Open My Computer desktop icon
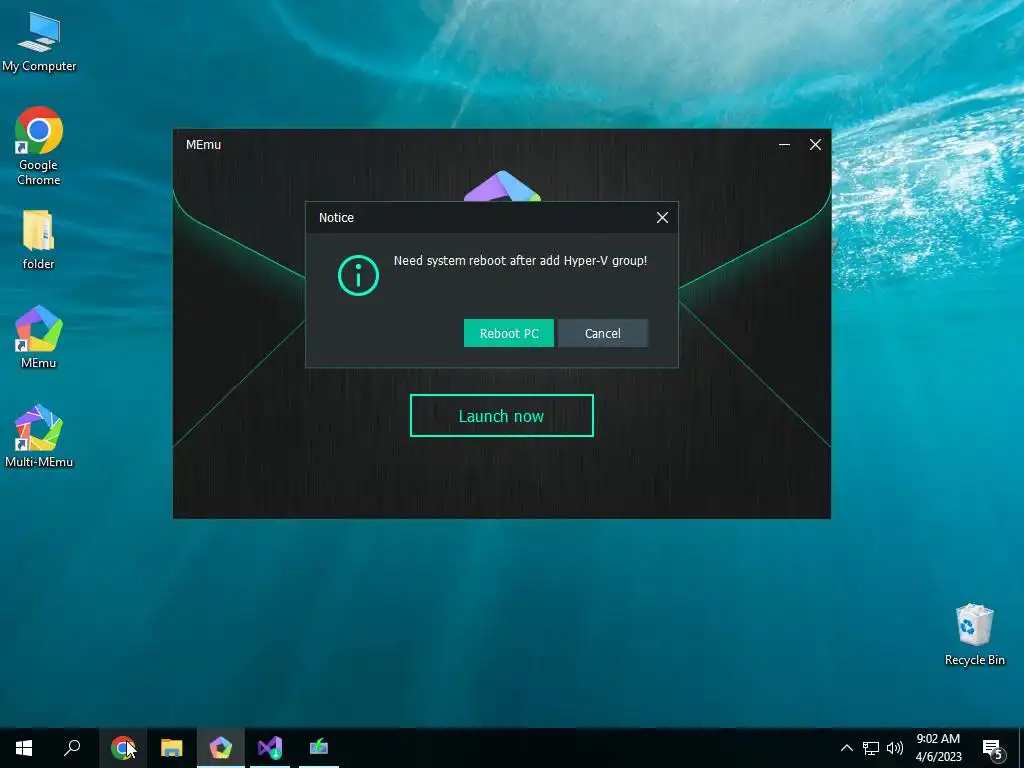 click(39, 42)
